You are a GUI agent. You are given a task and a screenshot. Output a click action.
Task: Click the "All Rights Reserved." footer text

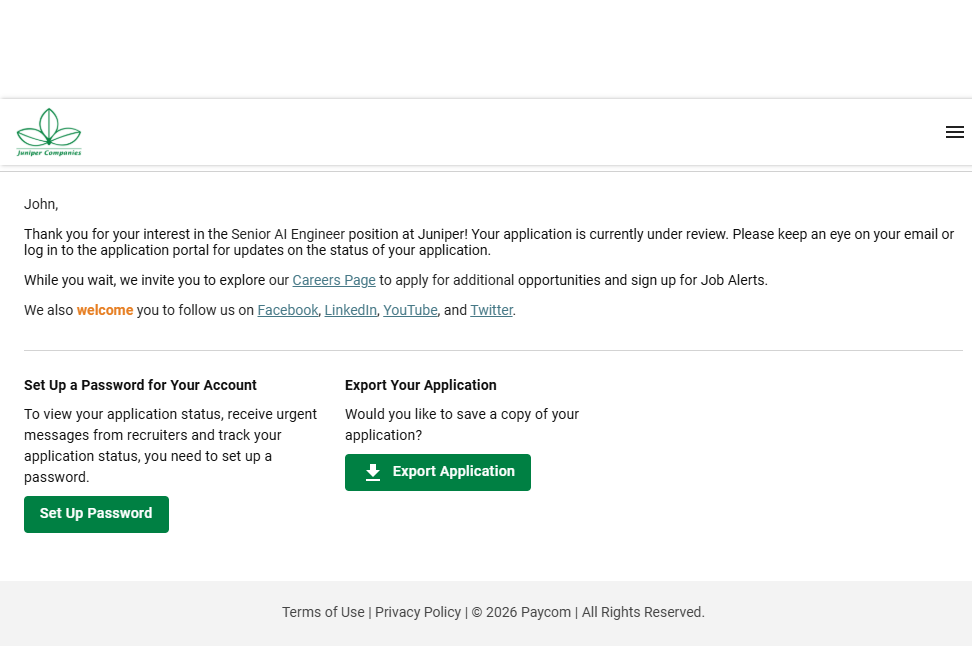643,612
